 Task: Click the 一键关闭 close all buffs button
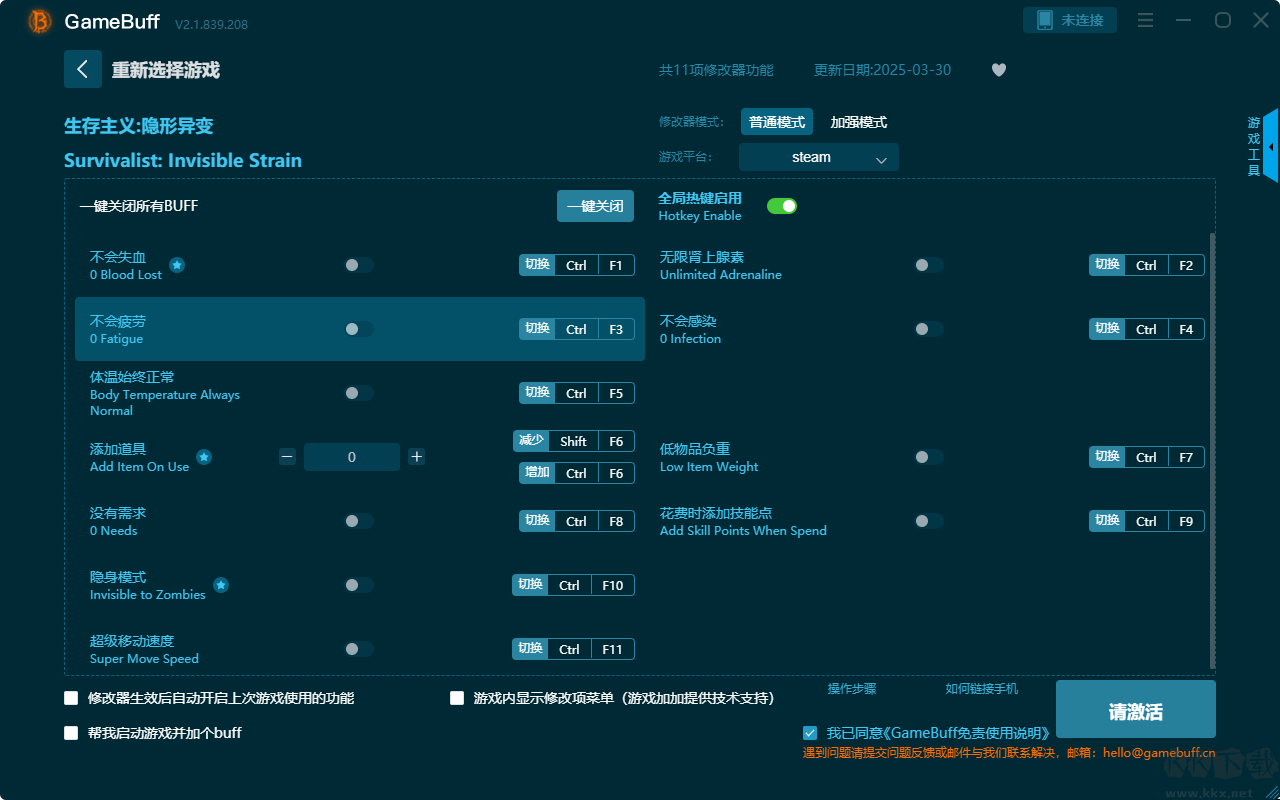(x=595, y=206)
